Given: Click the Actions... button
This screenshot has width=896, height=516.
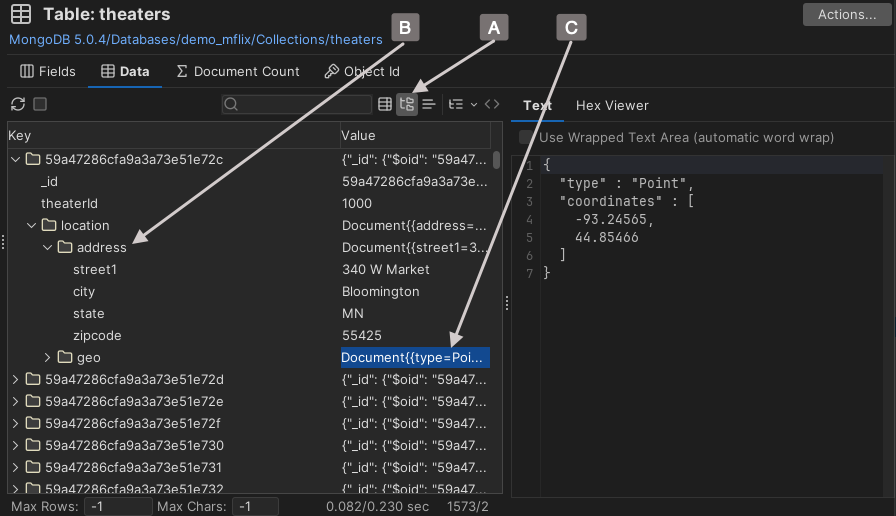Looking at the screenshot, I should (846, 14).
